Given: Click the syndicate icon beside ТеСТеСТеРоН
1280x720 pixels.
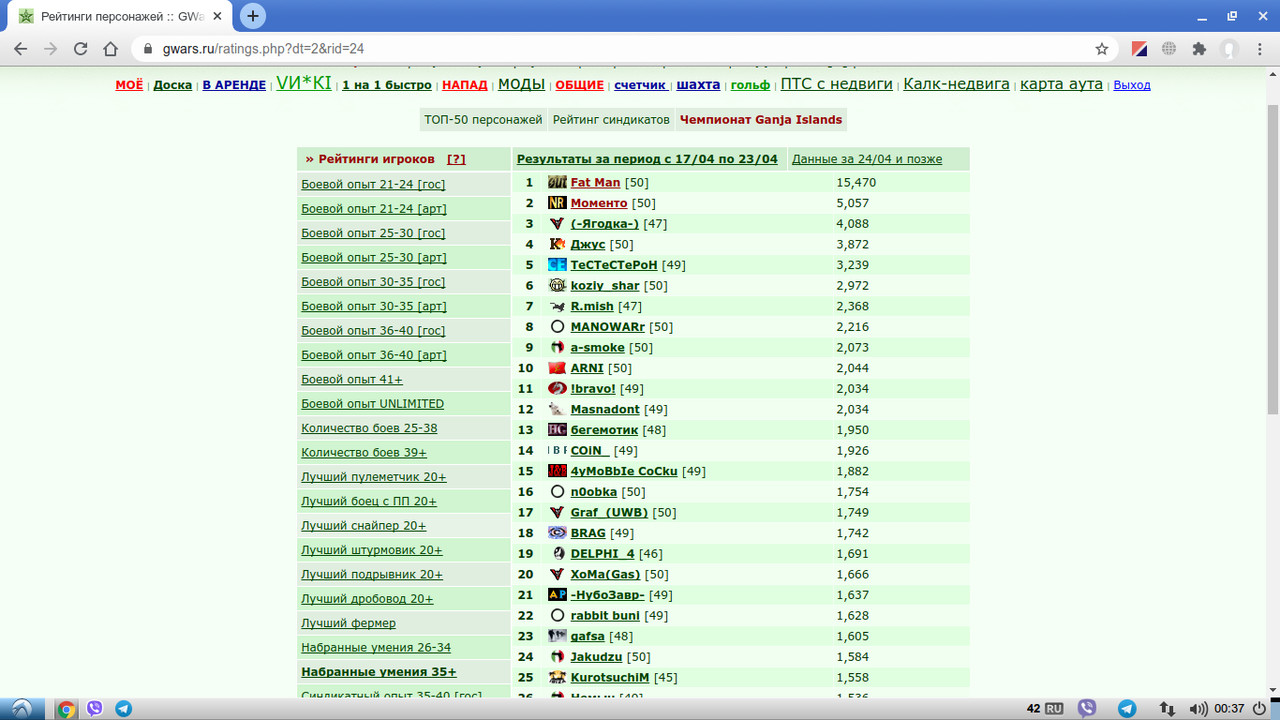Looking at the screenshot, I should pyautogui.click(x=557, y=265).
